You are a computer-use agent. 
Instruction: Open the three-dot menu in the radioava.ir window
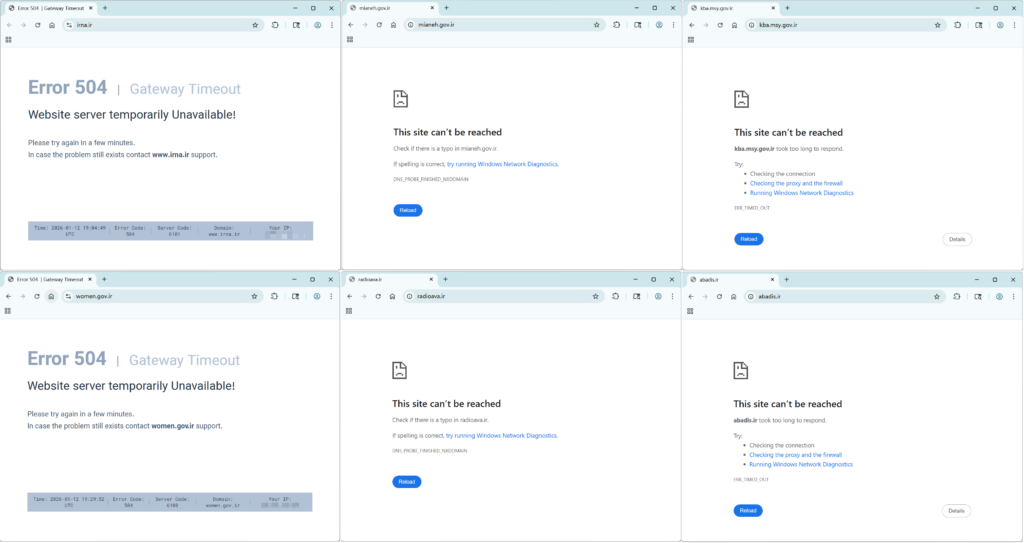pyautogui.click(x=672, y=296)
